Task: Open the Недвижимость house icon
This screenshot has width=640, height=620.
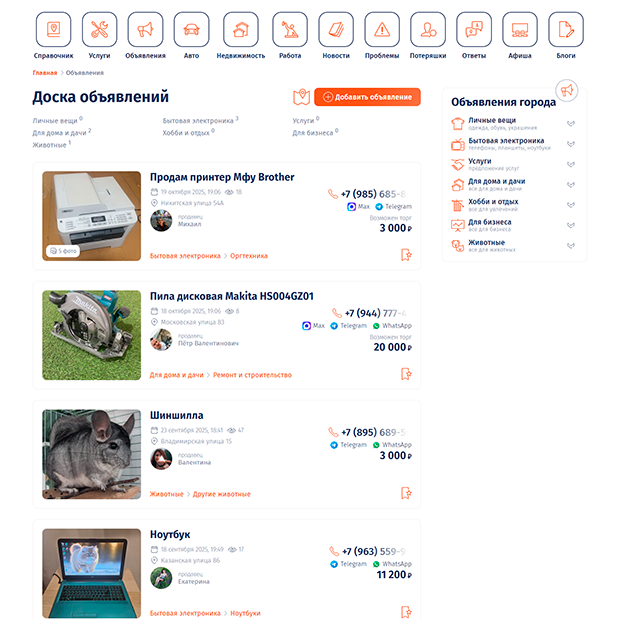Action: (241, 29)
